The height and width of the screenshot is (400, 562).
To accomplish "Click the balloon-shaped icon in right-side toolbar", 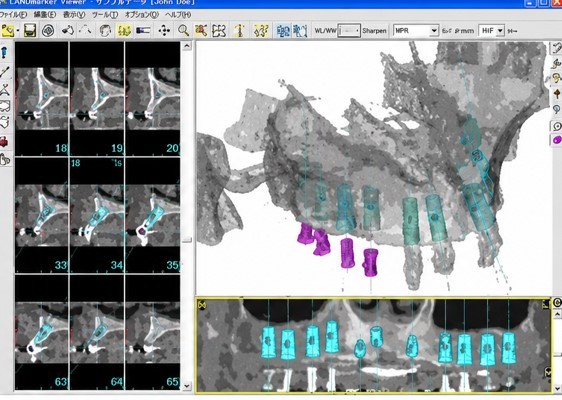I will 557,109.
